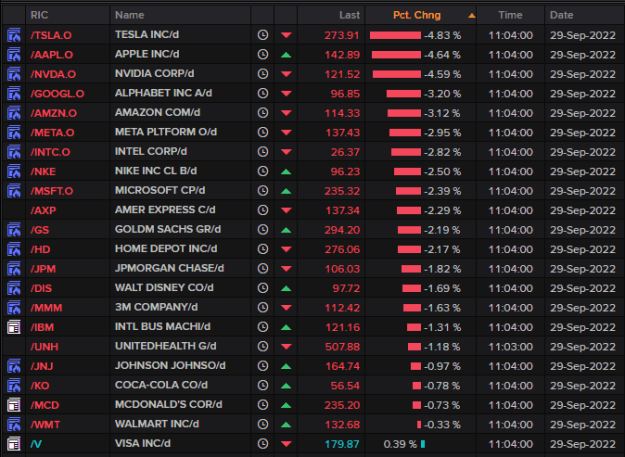Open the /UNH RIC link
The height and width of the screenshot is (457, 625).
coord(44,347)
